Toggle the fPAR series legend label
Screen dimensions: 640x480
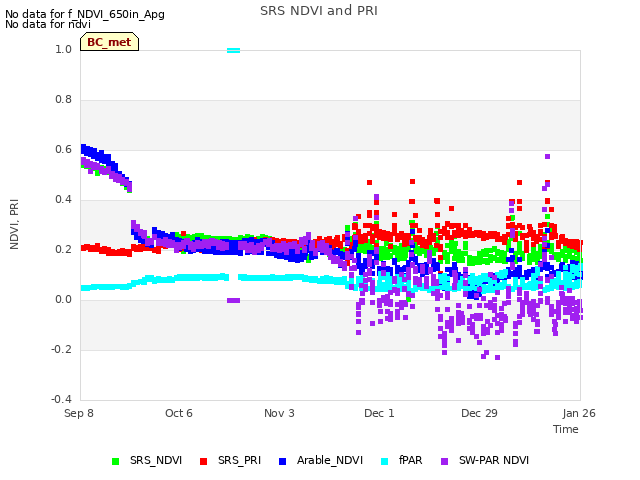[x=411, y=460]
